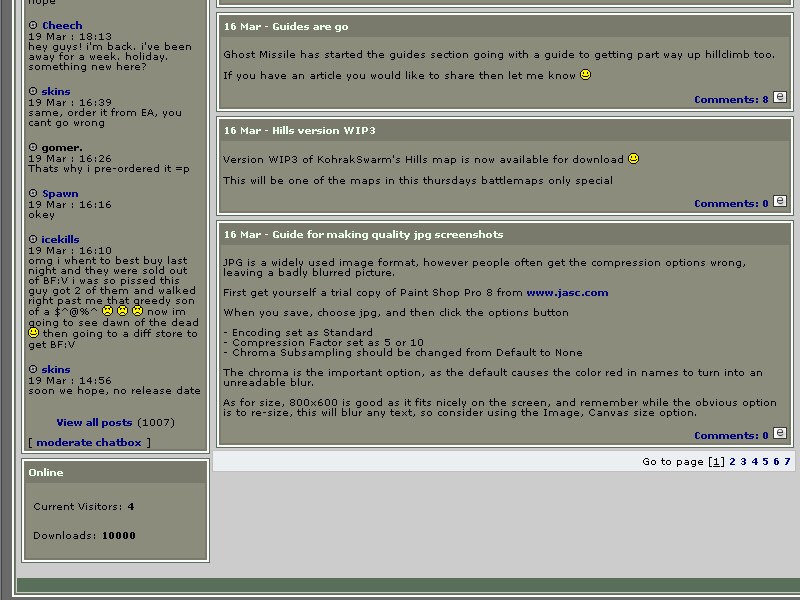
Task: Go to news page 7
Action: pos(787,462)
